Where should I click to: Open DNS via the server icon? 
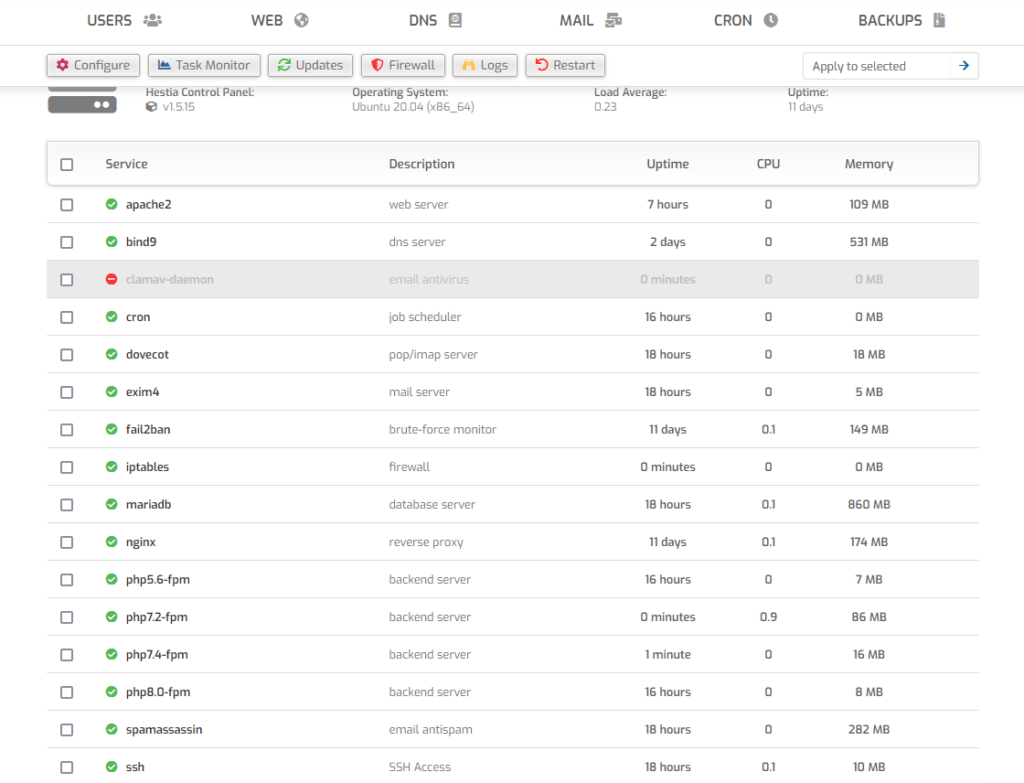pos(454,19)
